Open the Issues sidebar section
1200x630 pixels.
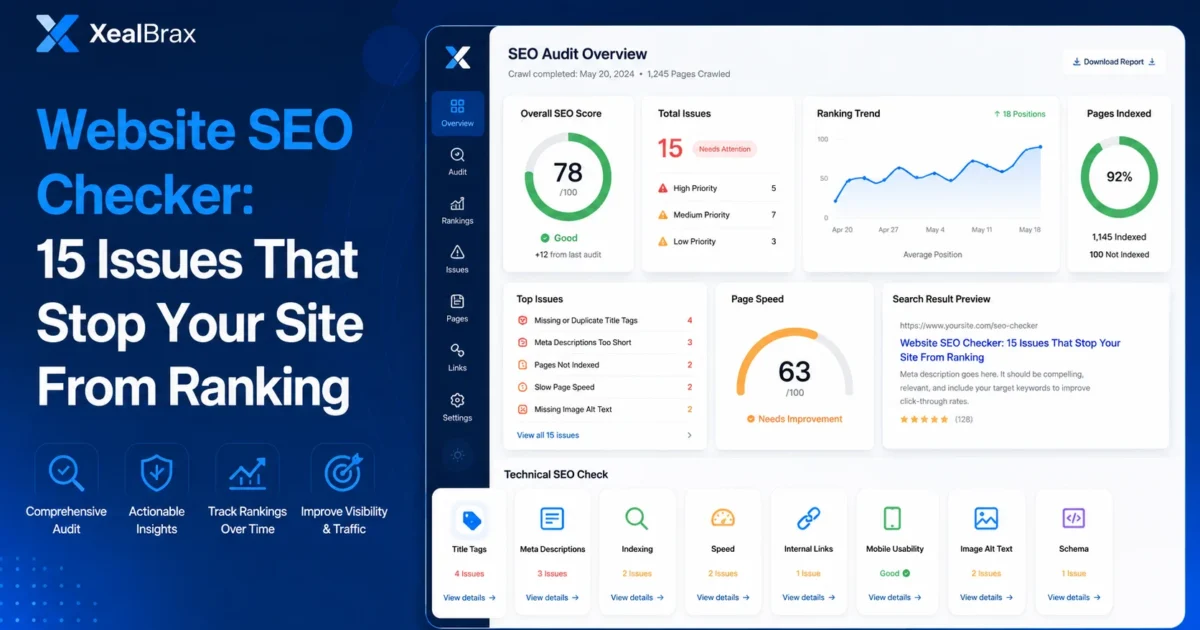[457, 259]
